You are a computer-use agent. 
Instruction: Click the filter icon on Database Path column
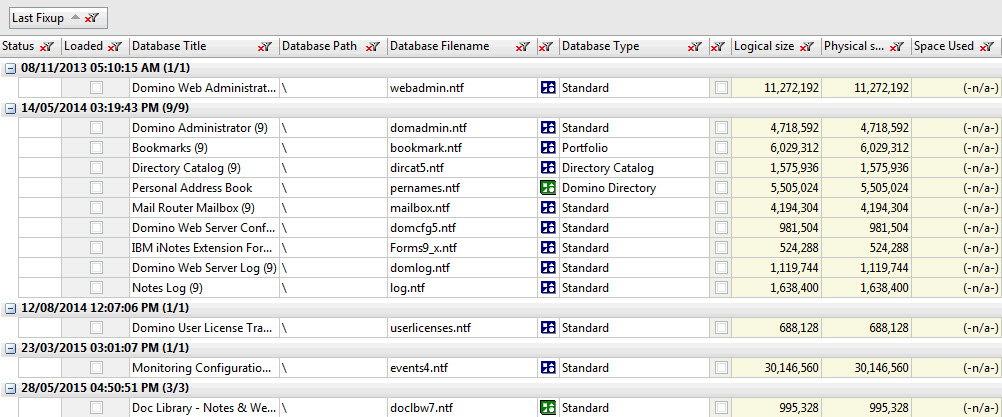point(372,47)
